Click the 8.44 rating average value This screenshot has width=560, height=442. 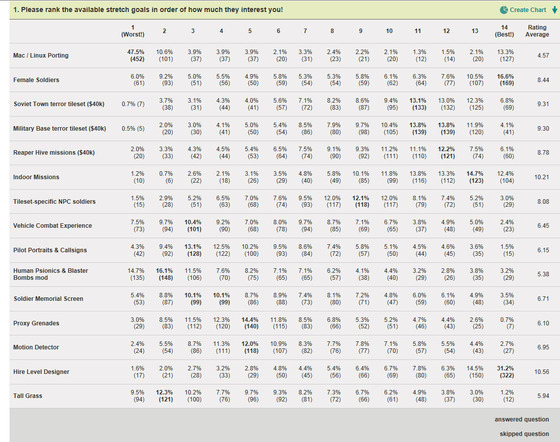click(543, 80)
